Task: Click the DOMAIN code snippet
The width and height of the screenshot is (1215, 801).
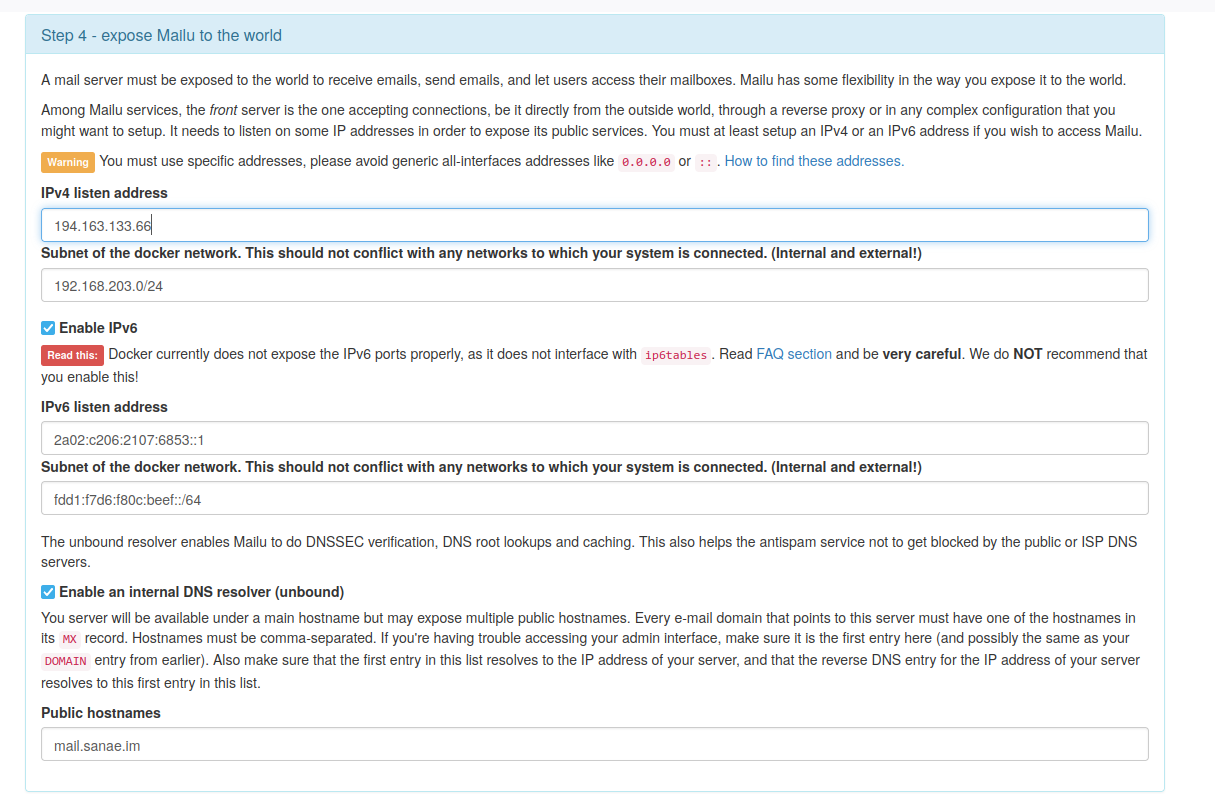Action: tap(66, 661)
